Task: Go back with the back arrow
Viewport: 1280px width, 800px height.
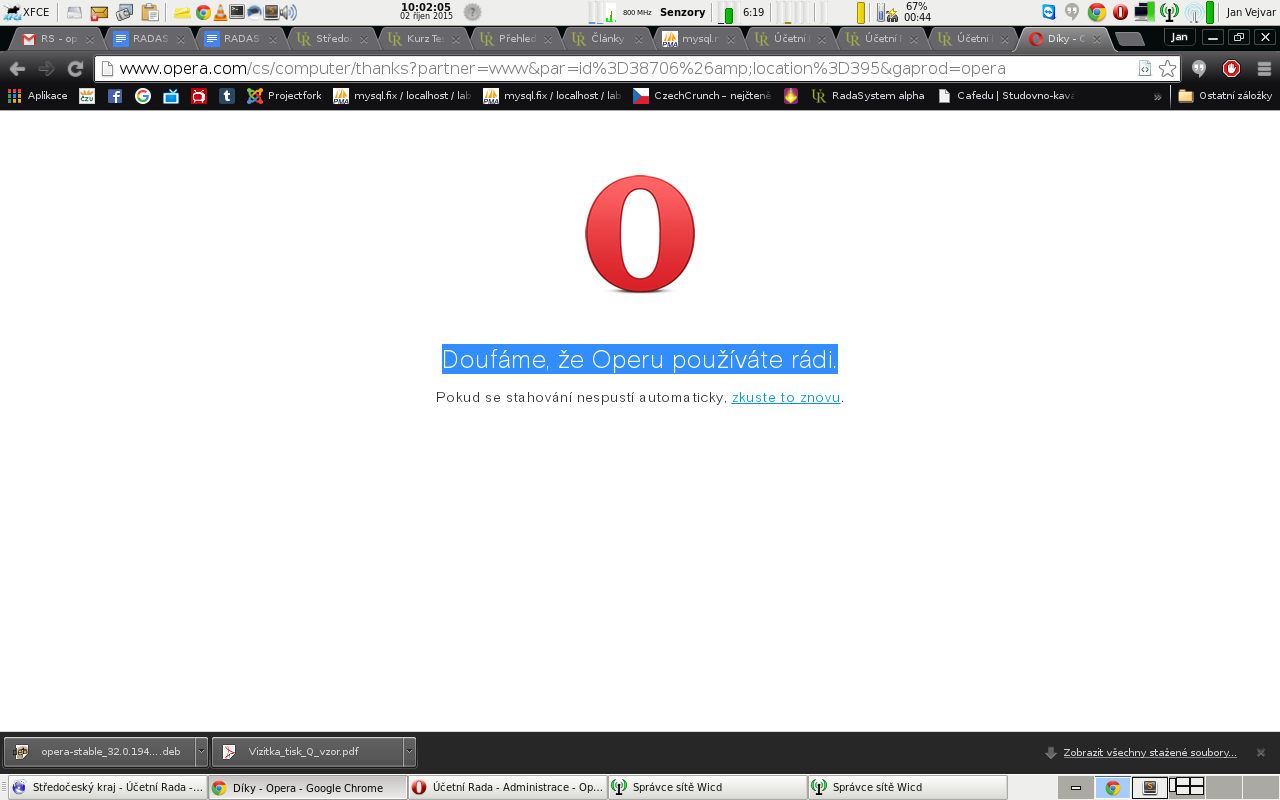Action: pos(17,69)
